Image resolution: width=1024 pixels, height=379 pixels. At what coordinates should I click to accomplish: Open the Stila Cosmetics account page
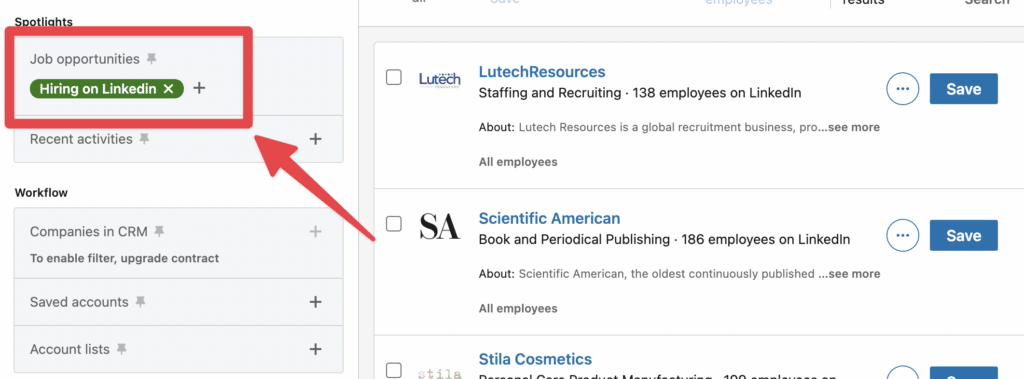(535, 359)
